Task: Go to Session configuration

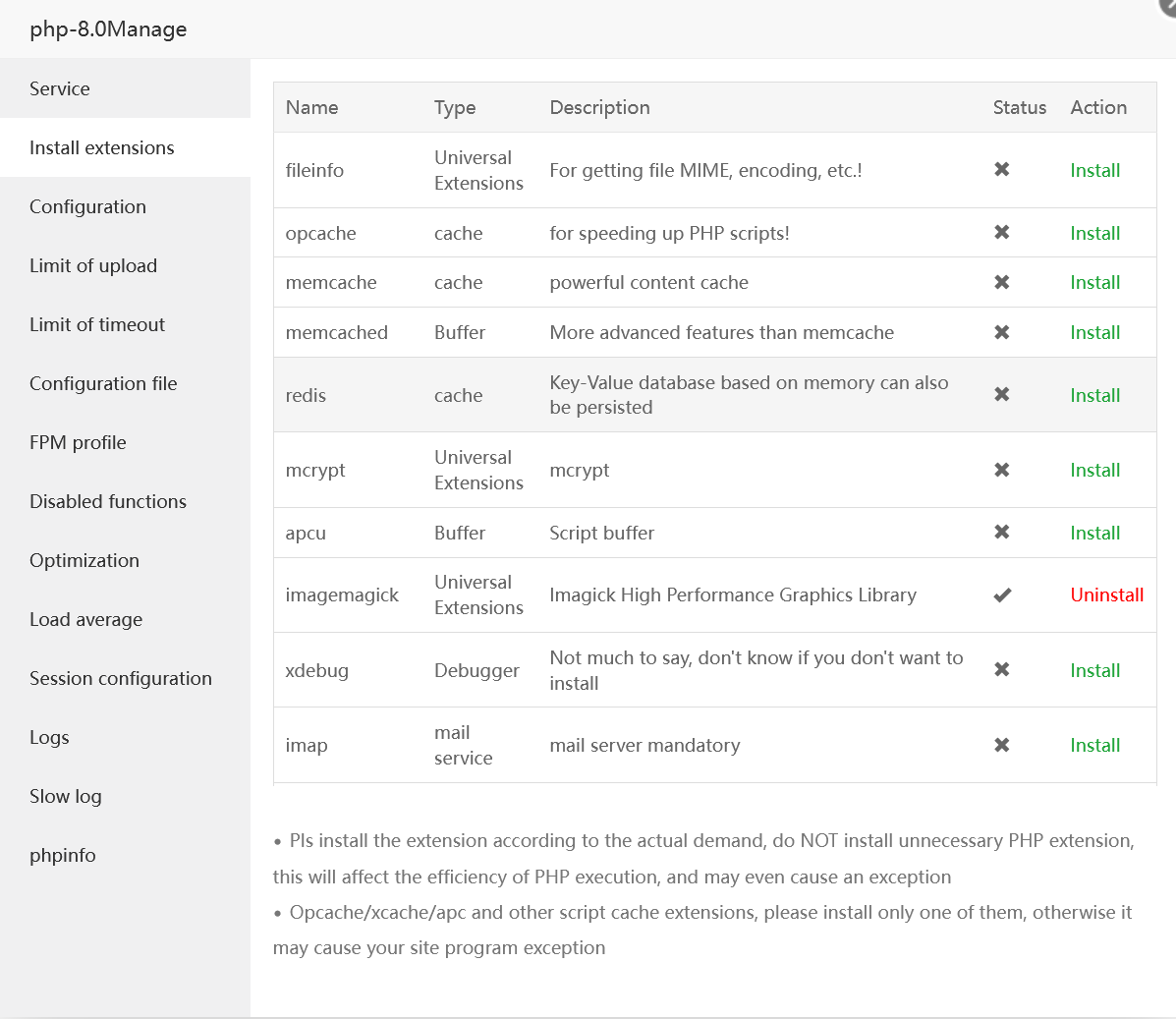Action: pos(121,678)
